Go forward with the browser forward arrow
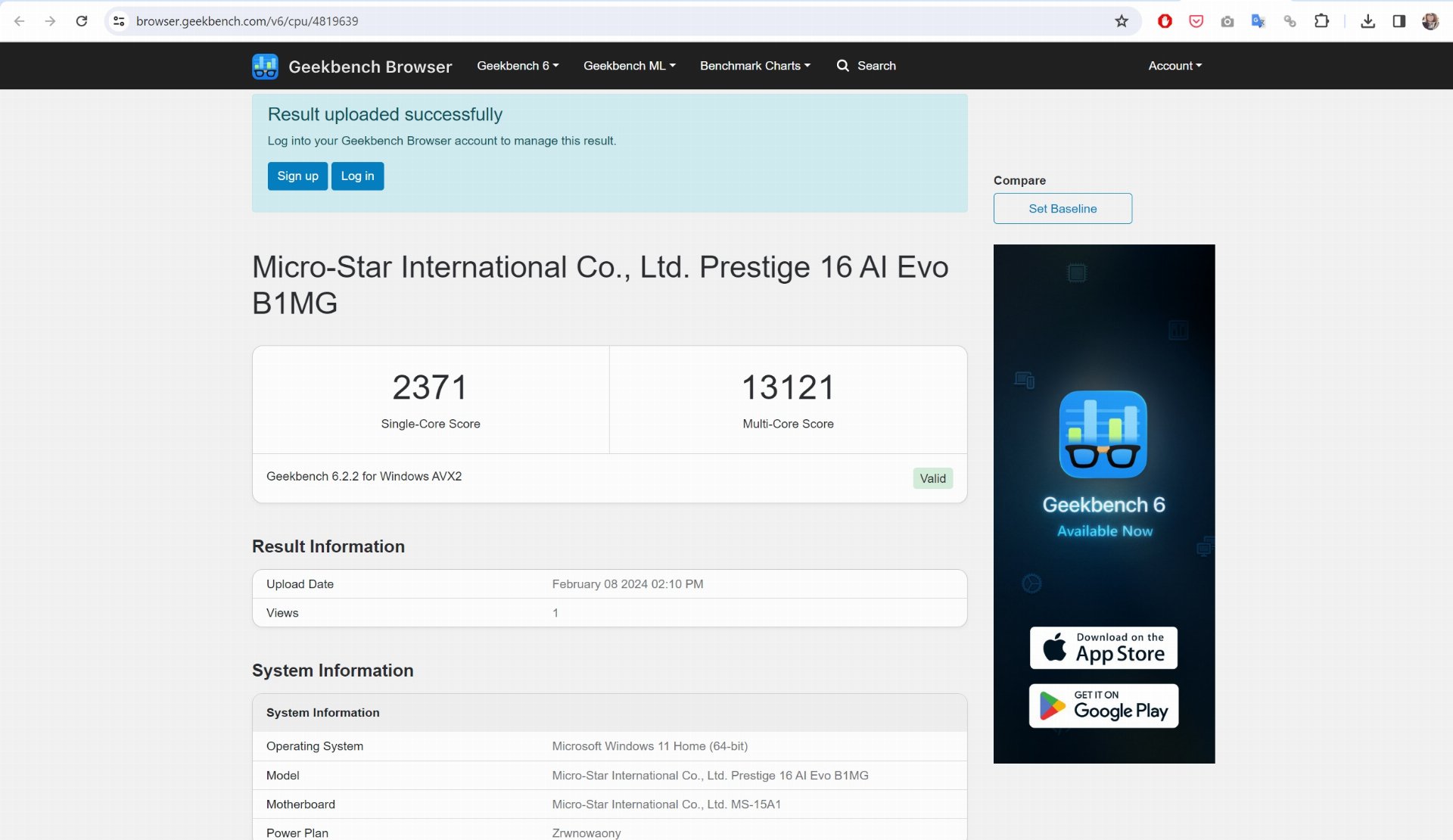Image resolution: width=1453 pixels, height=840 pixels. pos(50,21)
